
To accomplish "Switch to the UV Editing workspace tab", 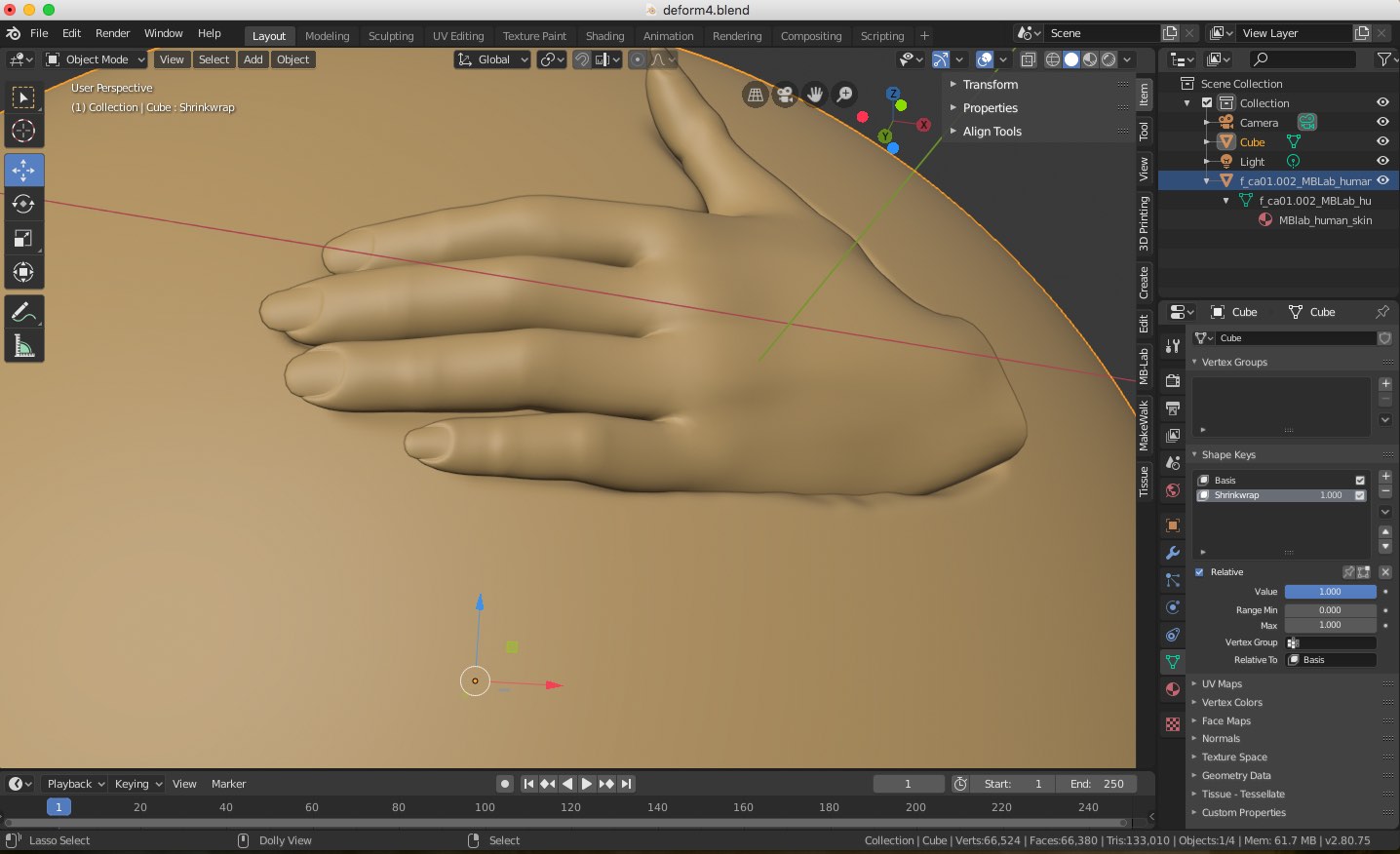I will point(458,36).
